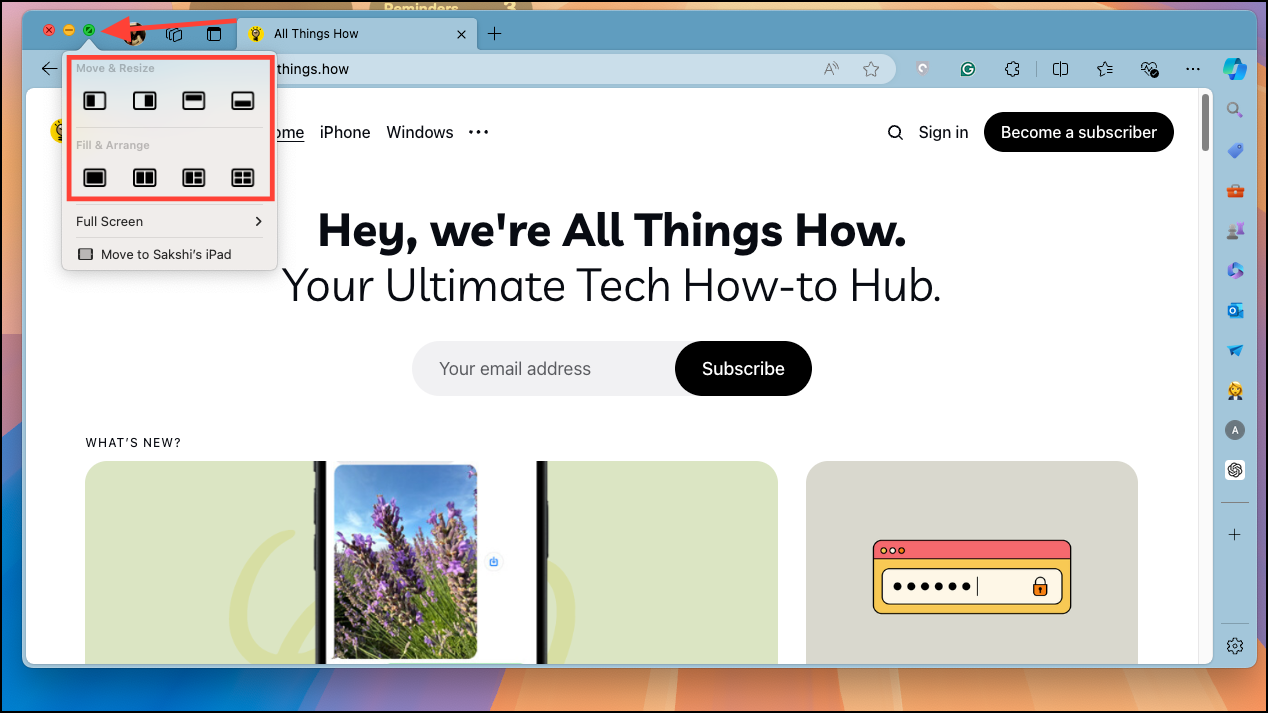Open sidebar Tools briefcase icon
The image size is (1268, 713).
[1235, 191]
